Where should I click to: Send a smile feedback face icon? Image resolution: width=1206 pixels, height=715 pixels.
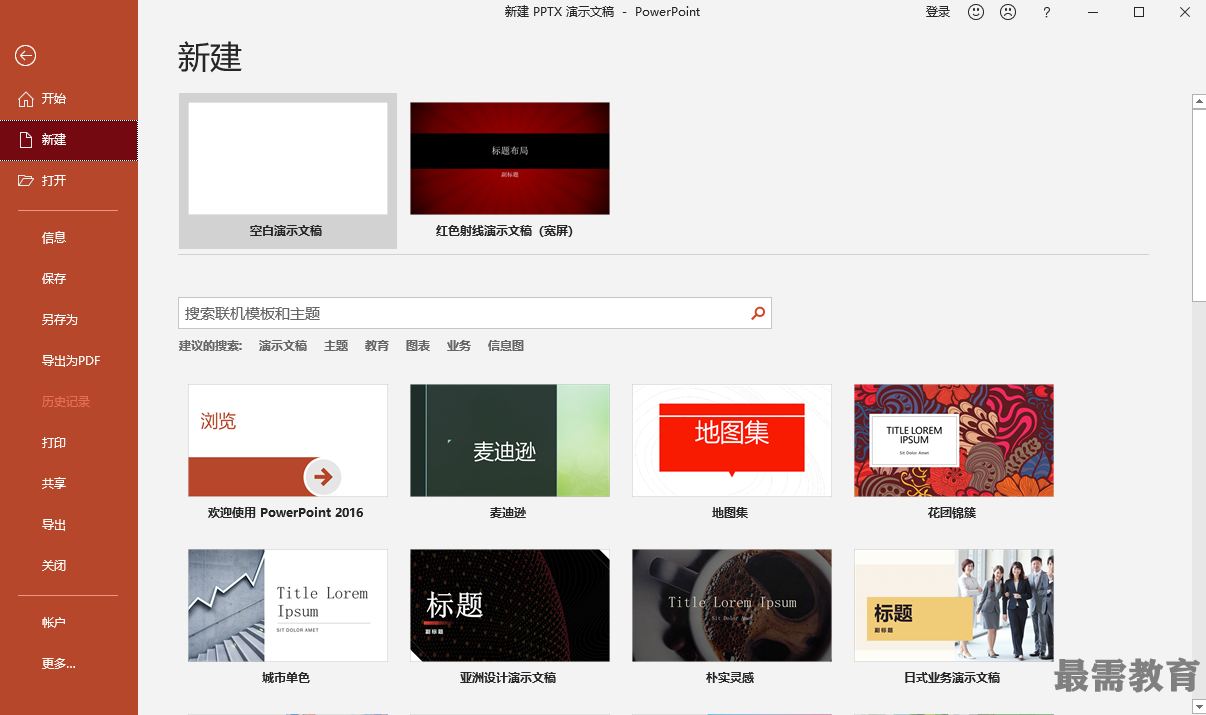tap(976, 12)
